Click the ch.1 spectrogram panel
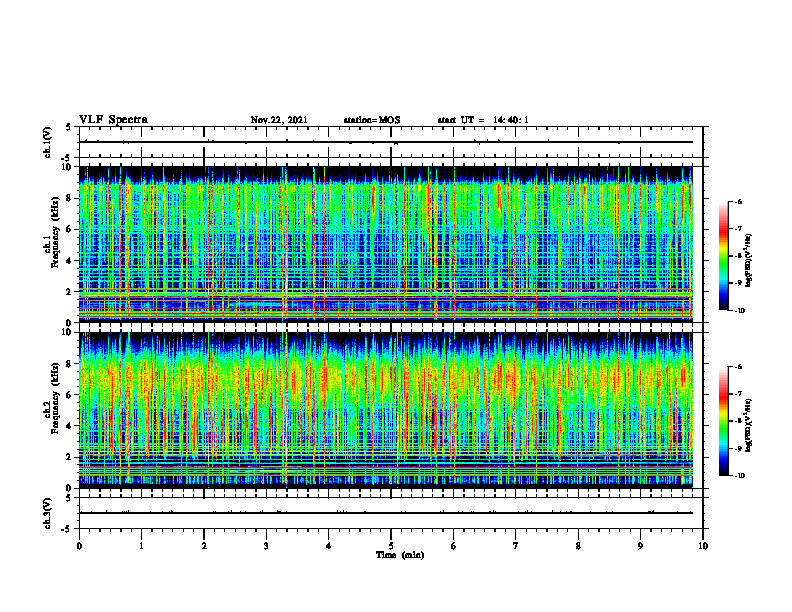The height and width of the screenshot is (612, 792). [386, 244]
